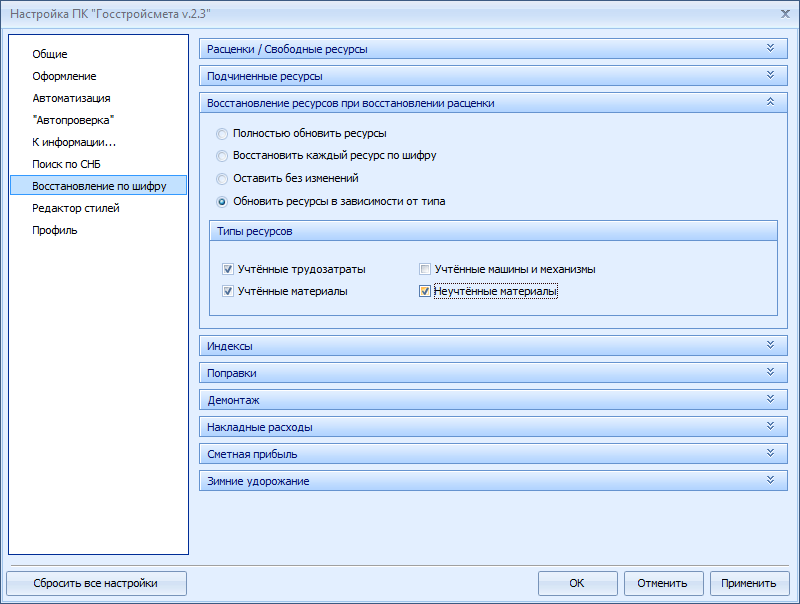Confirm settings with the OK button
The image size is (800, 604).
578,583
